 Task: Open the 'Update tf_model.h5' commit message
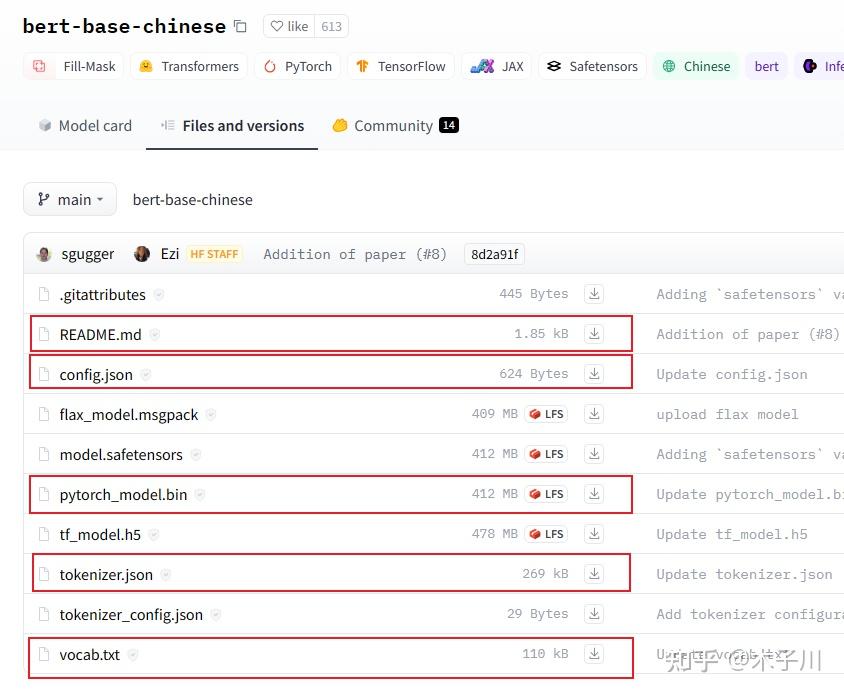tap(732, 535)
